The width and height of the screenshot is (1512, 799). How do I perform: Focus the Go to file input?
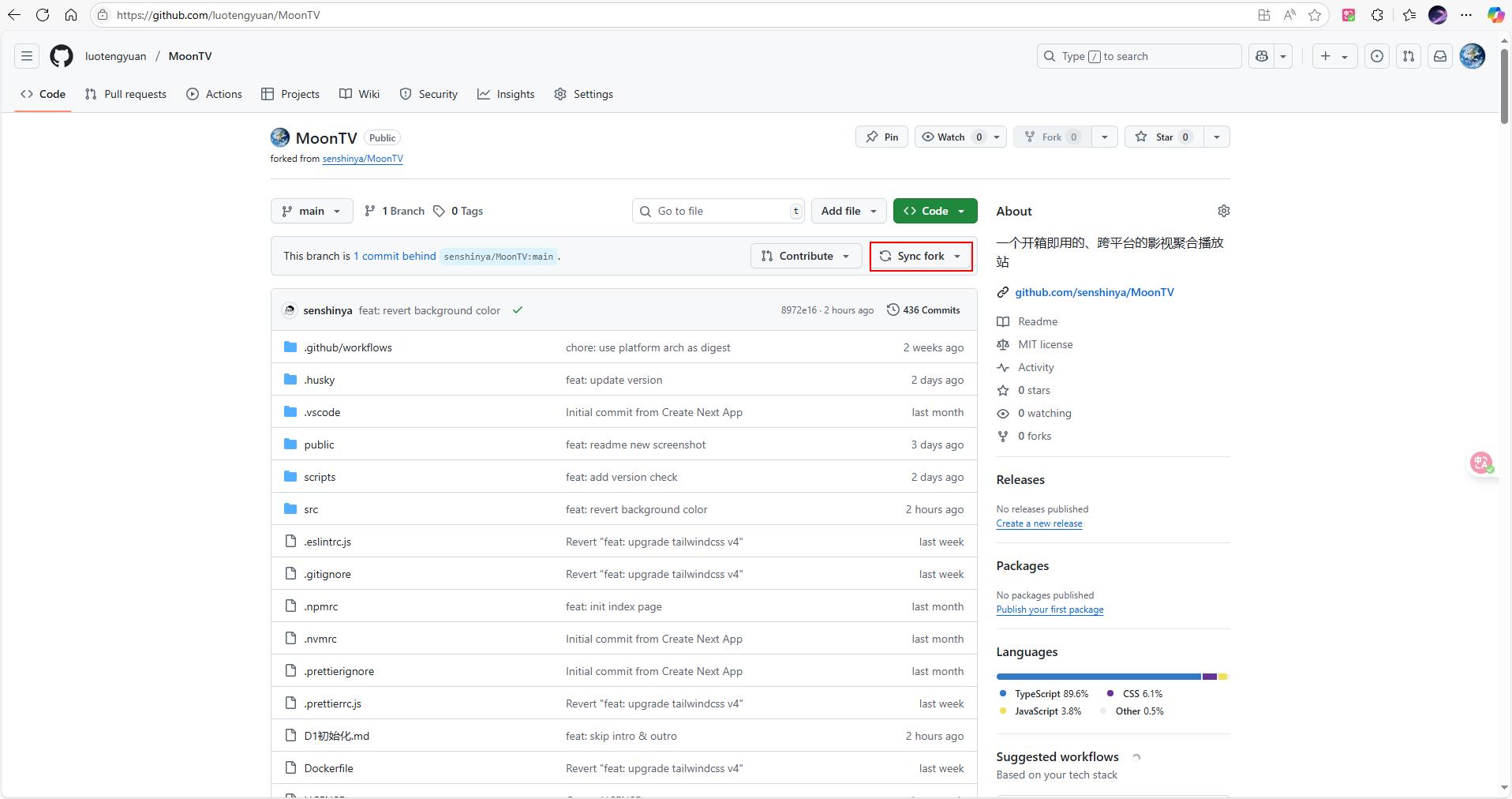(718, 211)
